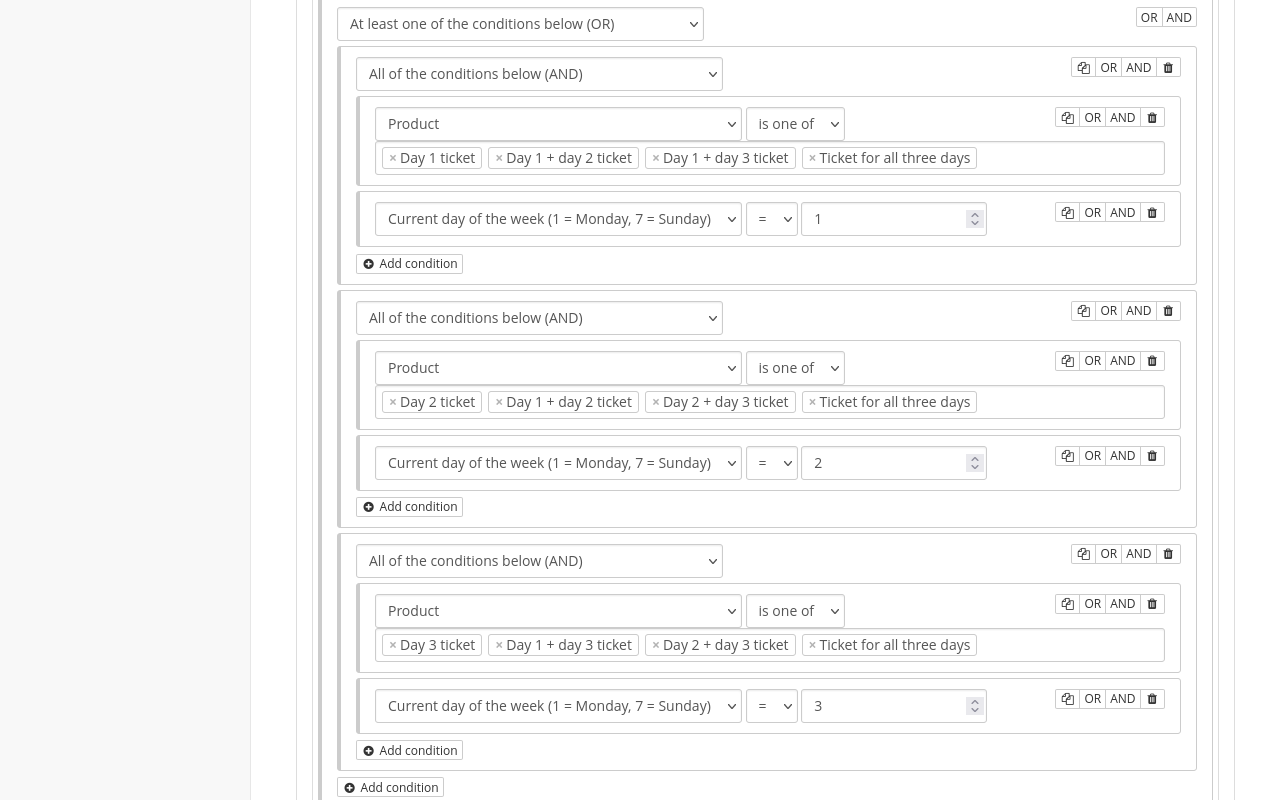Image resolution: width=1280 pixels, height=800 pixels.
Task: Open the top-level conditions combo box
Action: coord(520,23)
